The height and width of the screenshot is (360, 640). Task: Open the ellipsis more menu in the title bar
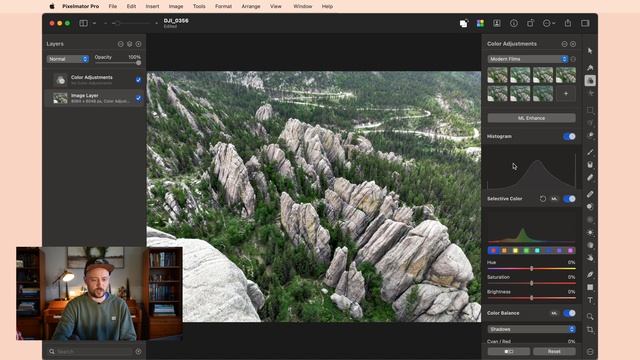tap(549, 23)
